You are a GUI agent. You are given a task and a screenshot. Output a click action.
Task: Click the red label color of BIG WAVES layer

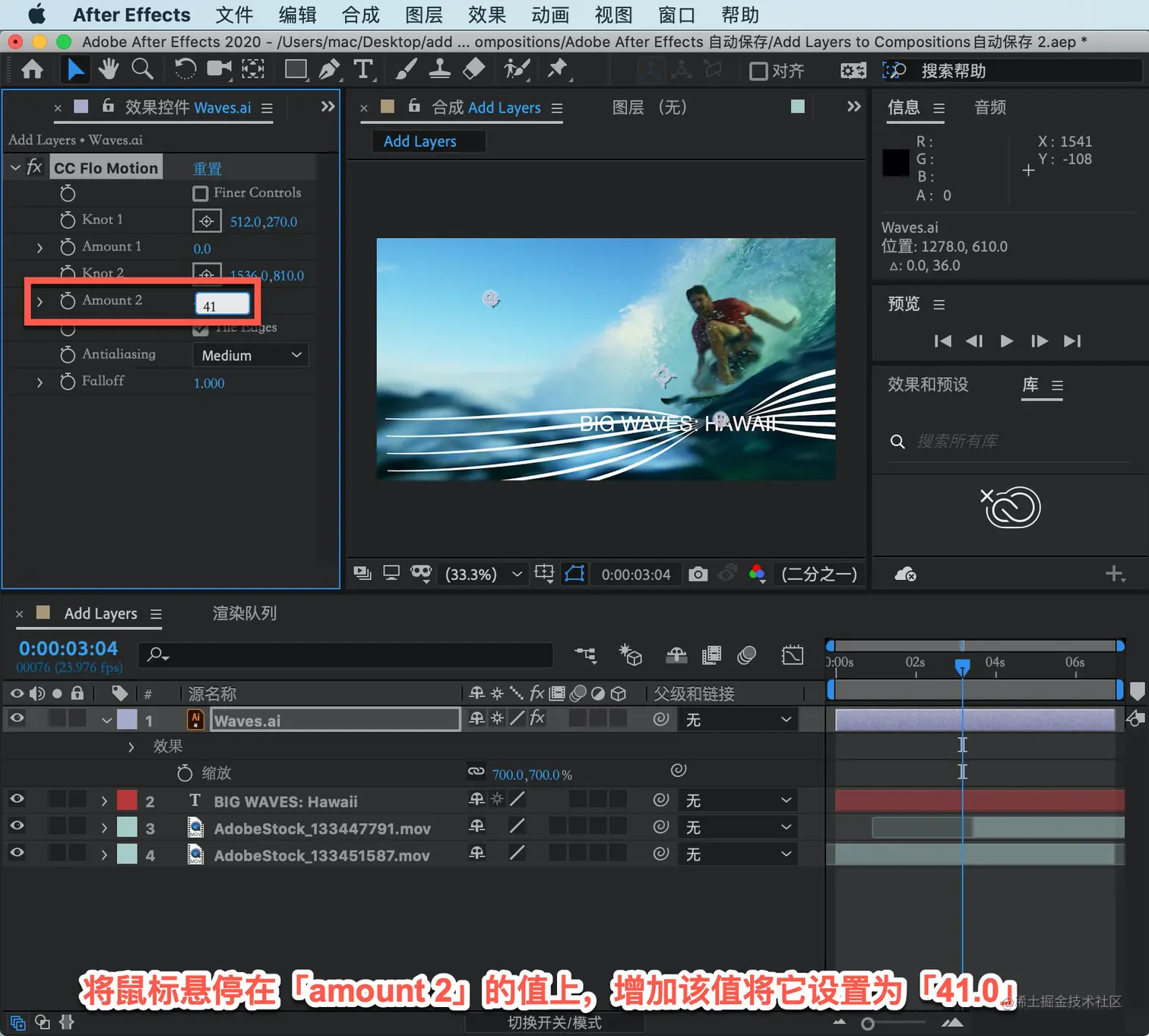click(x=127, y=800)
